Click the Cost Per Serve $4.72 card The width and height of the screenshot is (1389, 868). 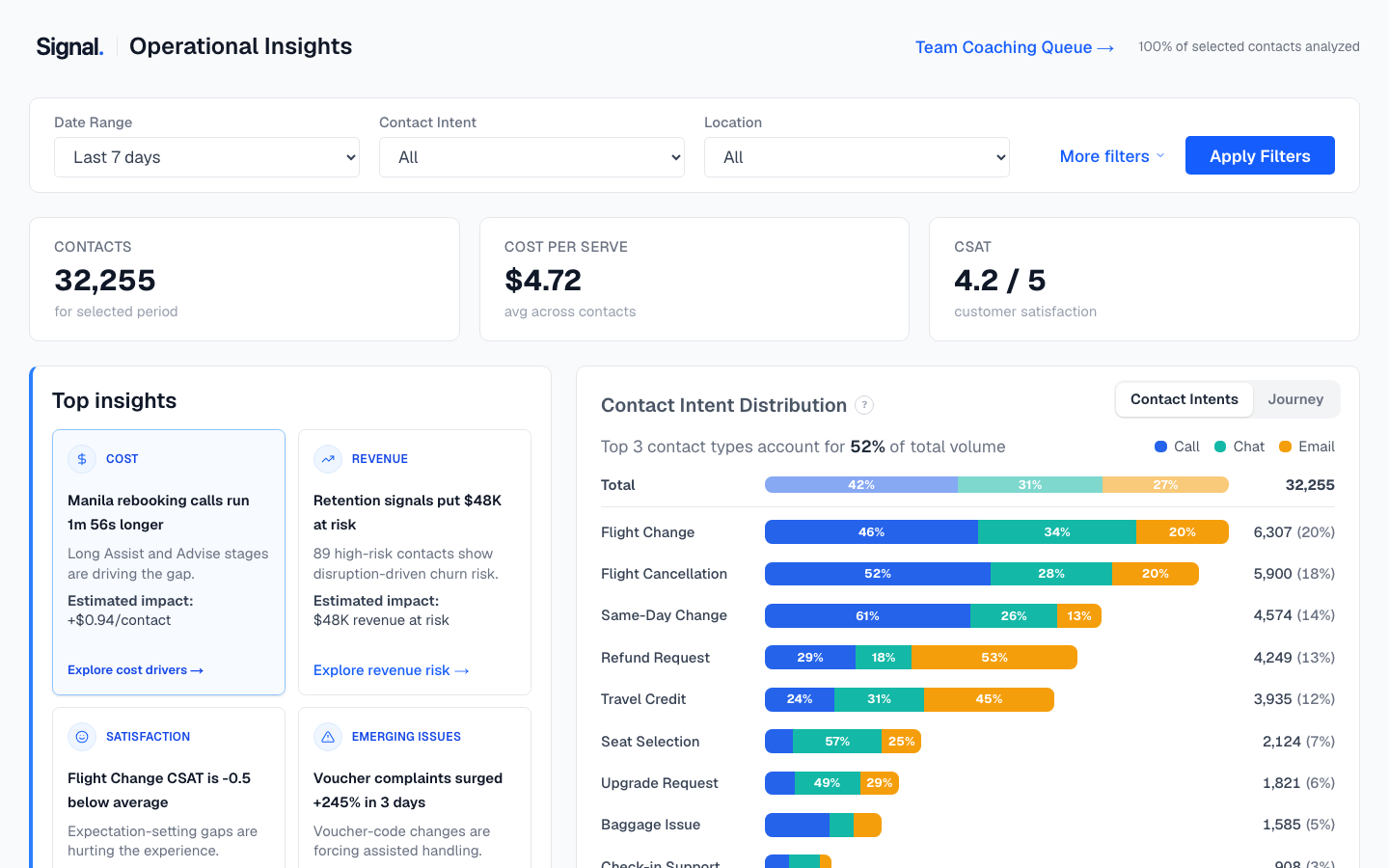click(x=694, y=280)
